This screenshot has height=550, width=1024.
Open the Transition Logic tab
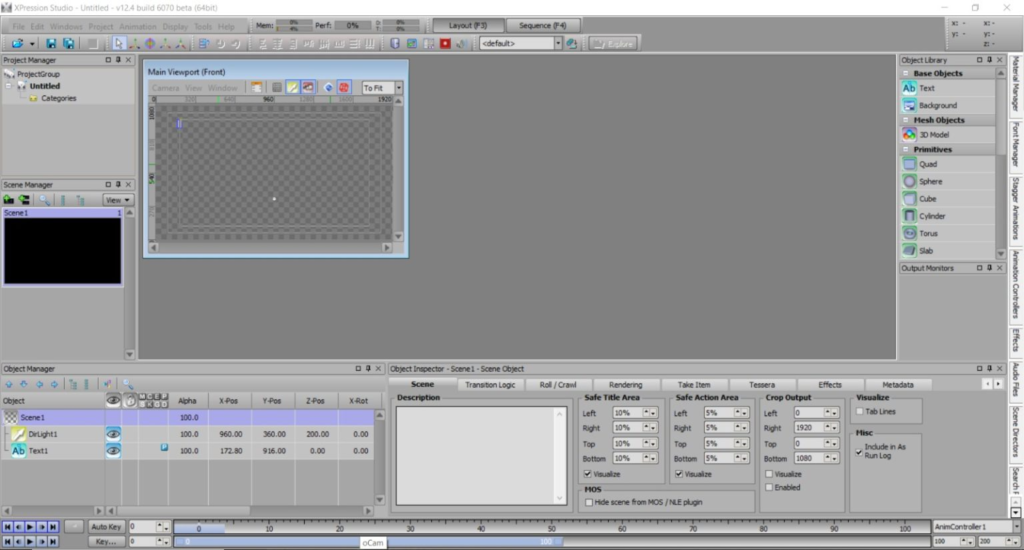[x=490, y=384]
